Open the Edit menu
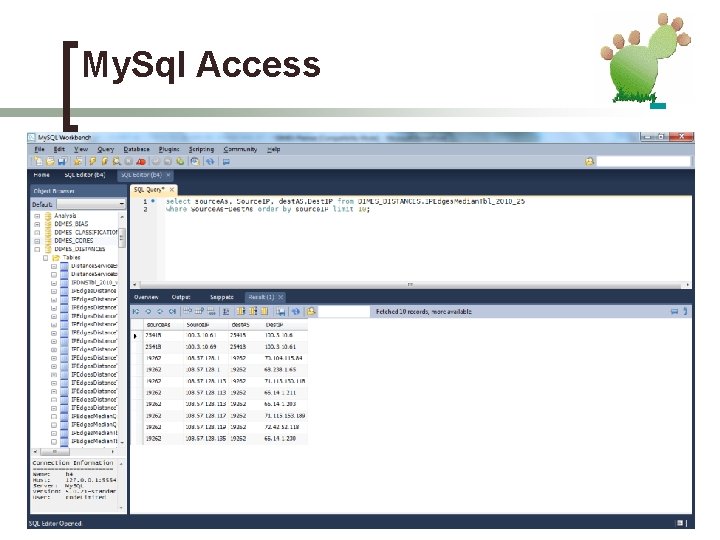This screenshot has height=540, width=720. tap(59, 149)
